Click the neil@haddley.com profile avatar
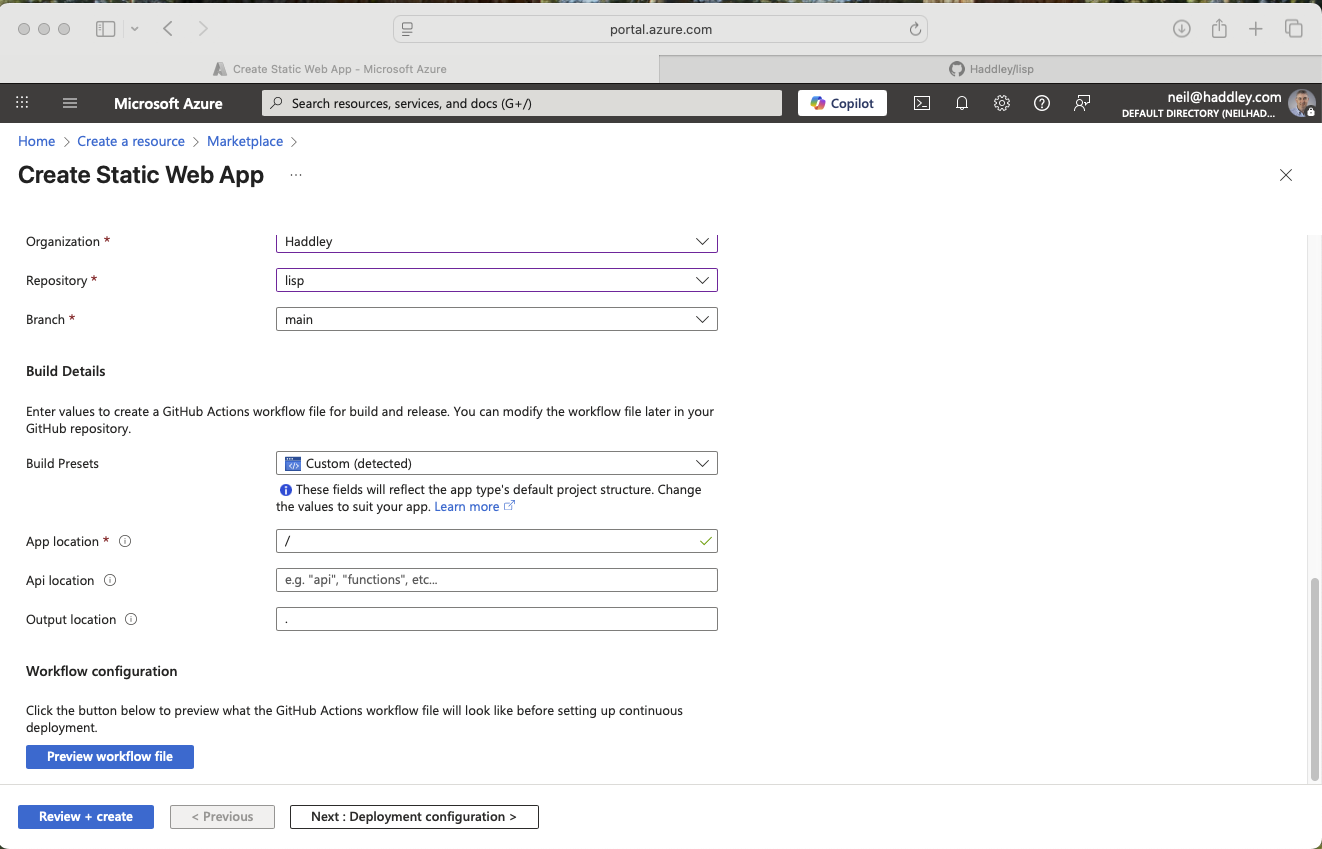Viewport: 1322px width, 849px height. point(1301,103)
